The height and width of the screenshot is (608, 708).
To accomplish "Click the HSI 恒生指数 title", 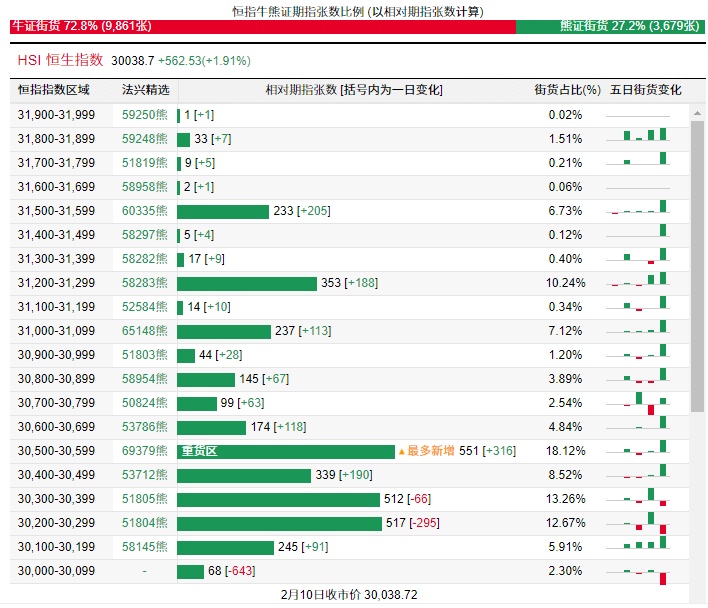I will 60,60.
